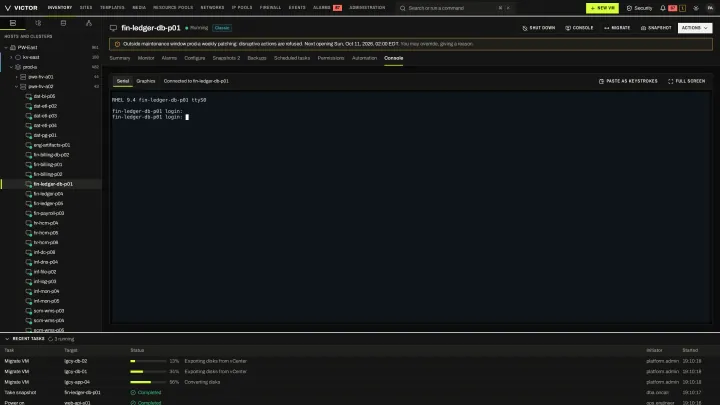
Task: Click the yellow notification count badge
Action: pyautogui.click(x=682, y=8)
